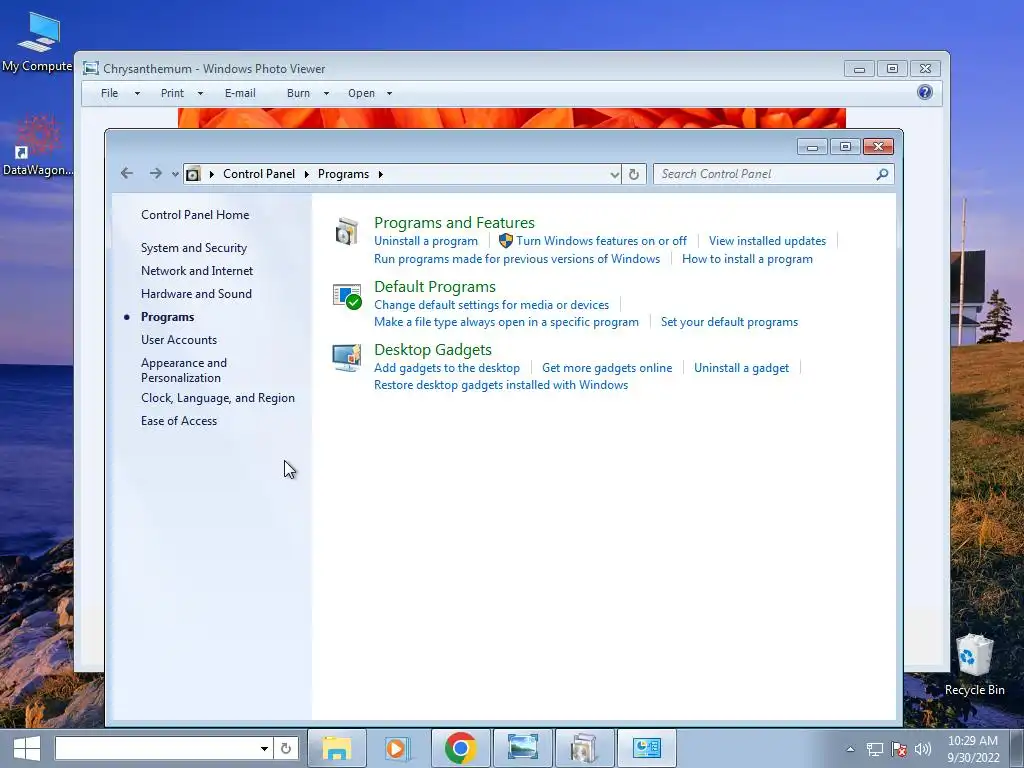
Task: Click Change default settings for media or devices
Action: click(491, 305)
